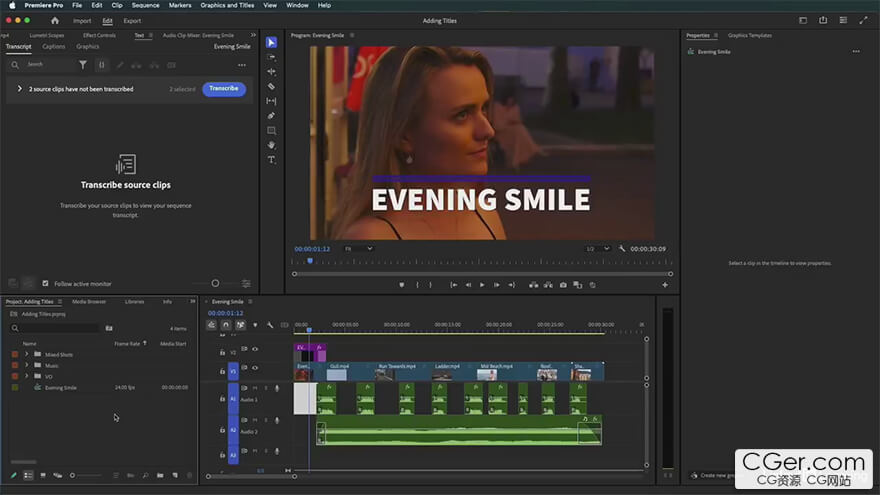880x495 pixels.
Task: Add a marker in the Program monitor
Action: pyautogui.click(x=401, y=285)
